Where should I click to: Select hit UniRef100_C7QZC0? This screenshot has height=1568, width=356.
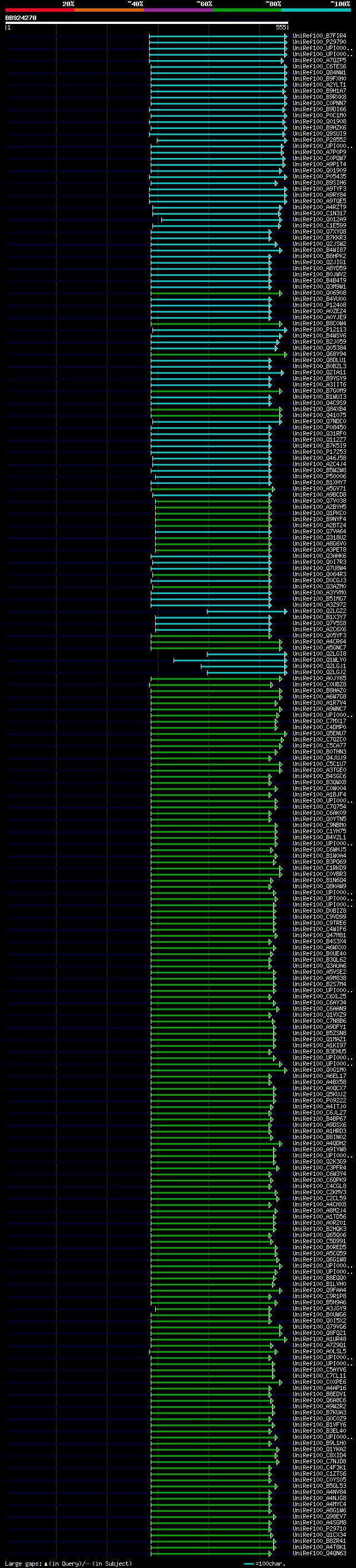pos(319,740)
